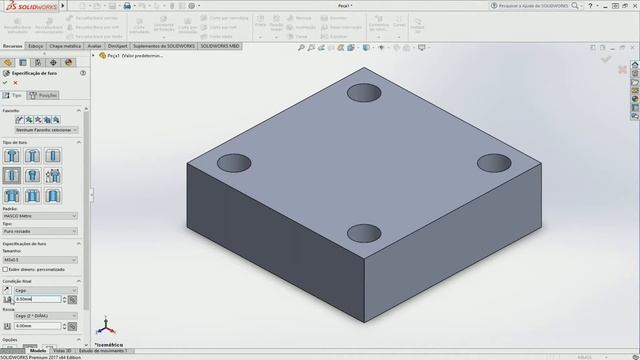Screen dimensions: 640x360
Task: Select the counterbore hole type
Action: (12, 156)
